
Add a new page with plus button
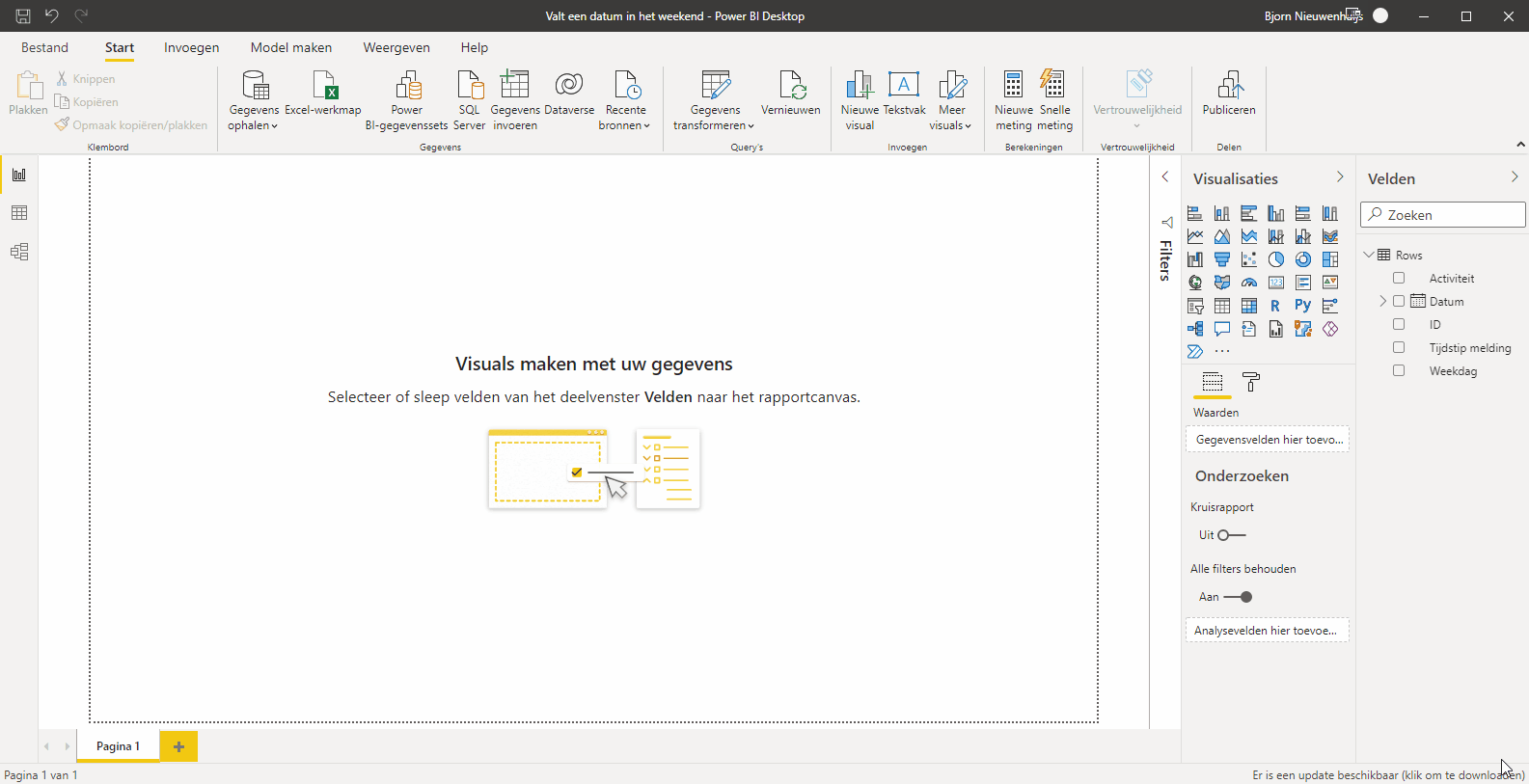coord(178,746)
